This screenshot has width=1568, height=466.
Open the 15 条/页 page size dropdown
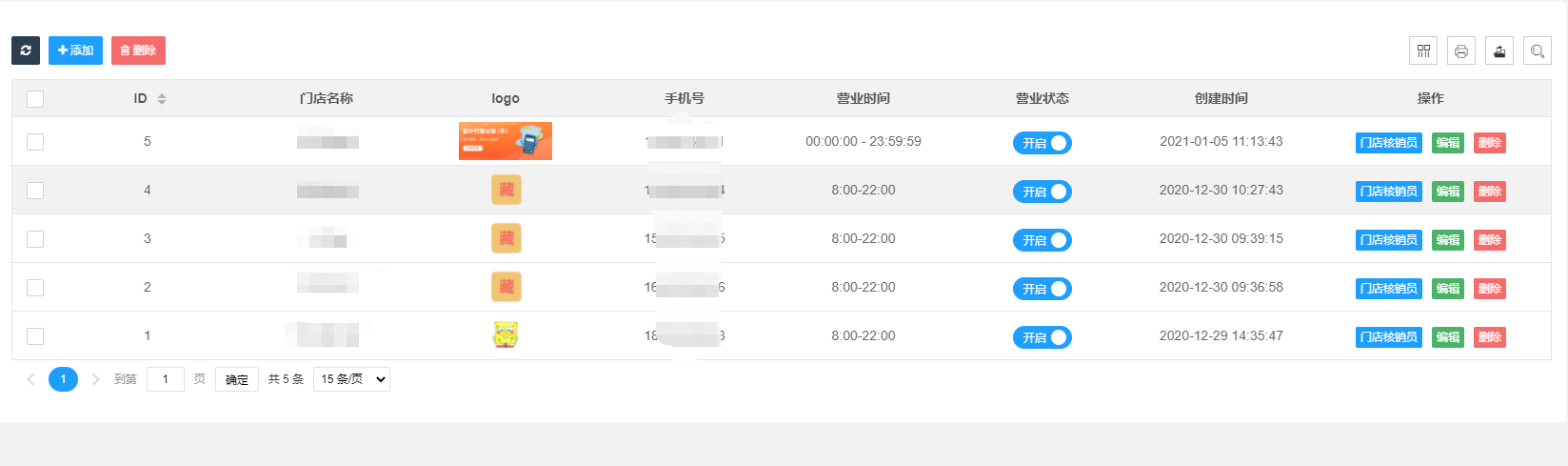[x=351, y=379]
